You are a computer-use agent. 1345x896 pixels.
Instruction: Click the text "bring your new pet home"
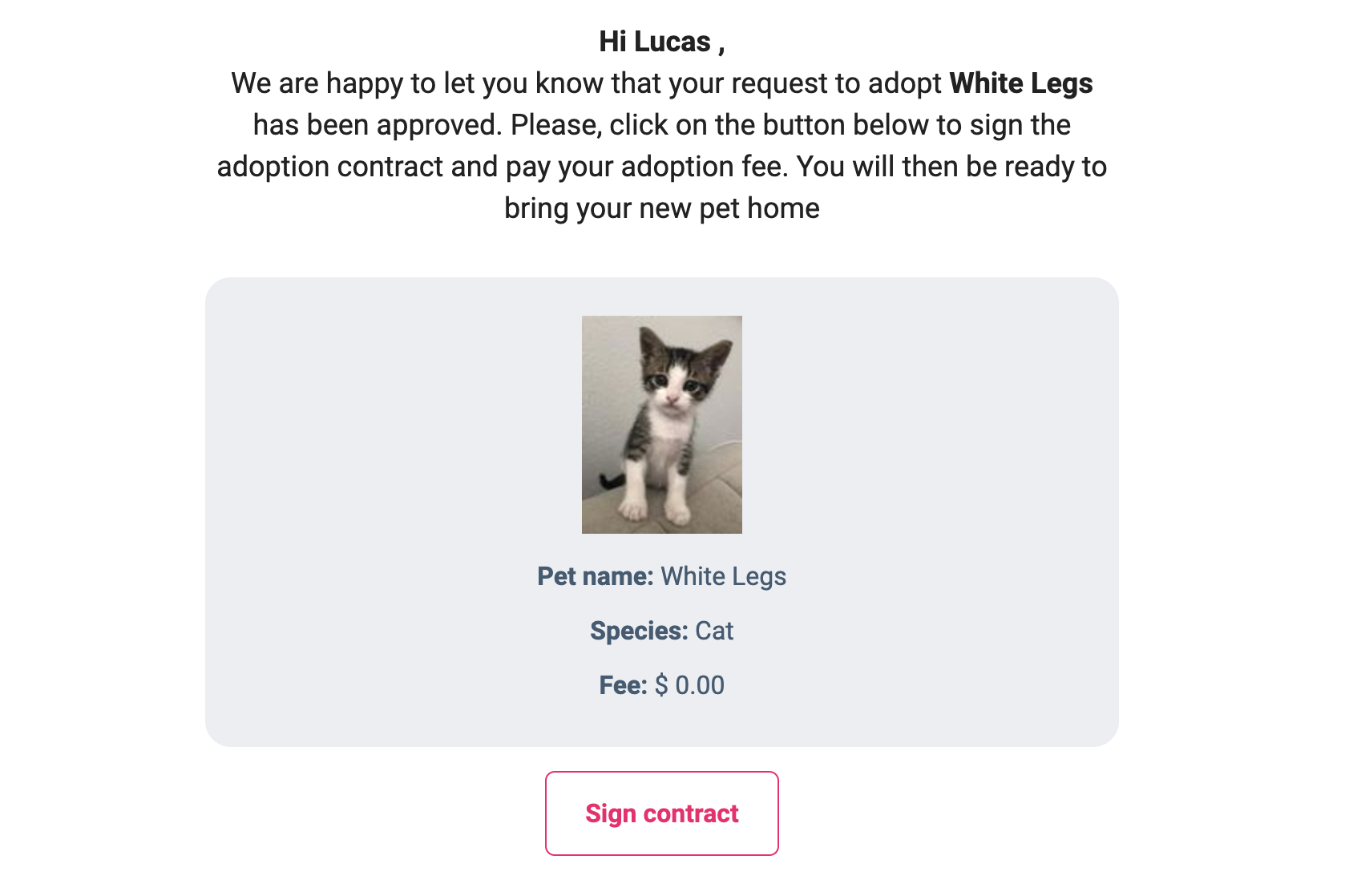(x=661, y=208)
